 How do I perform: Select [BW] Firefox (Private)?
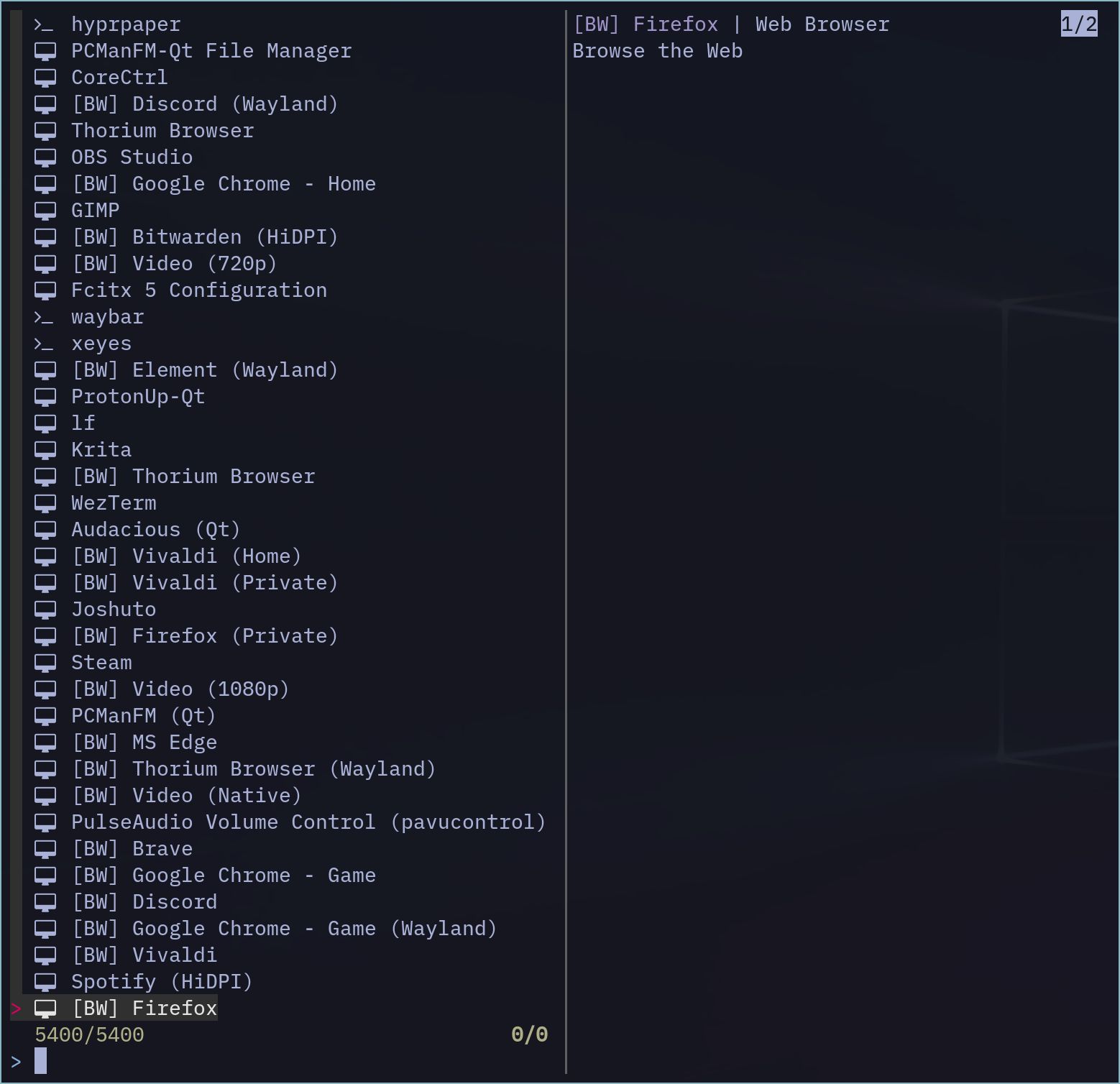tap(205, 637)
